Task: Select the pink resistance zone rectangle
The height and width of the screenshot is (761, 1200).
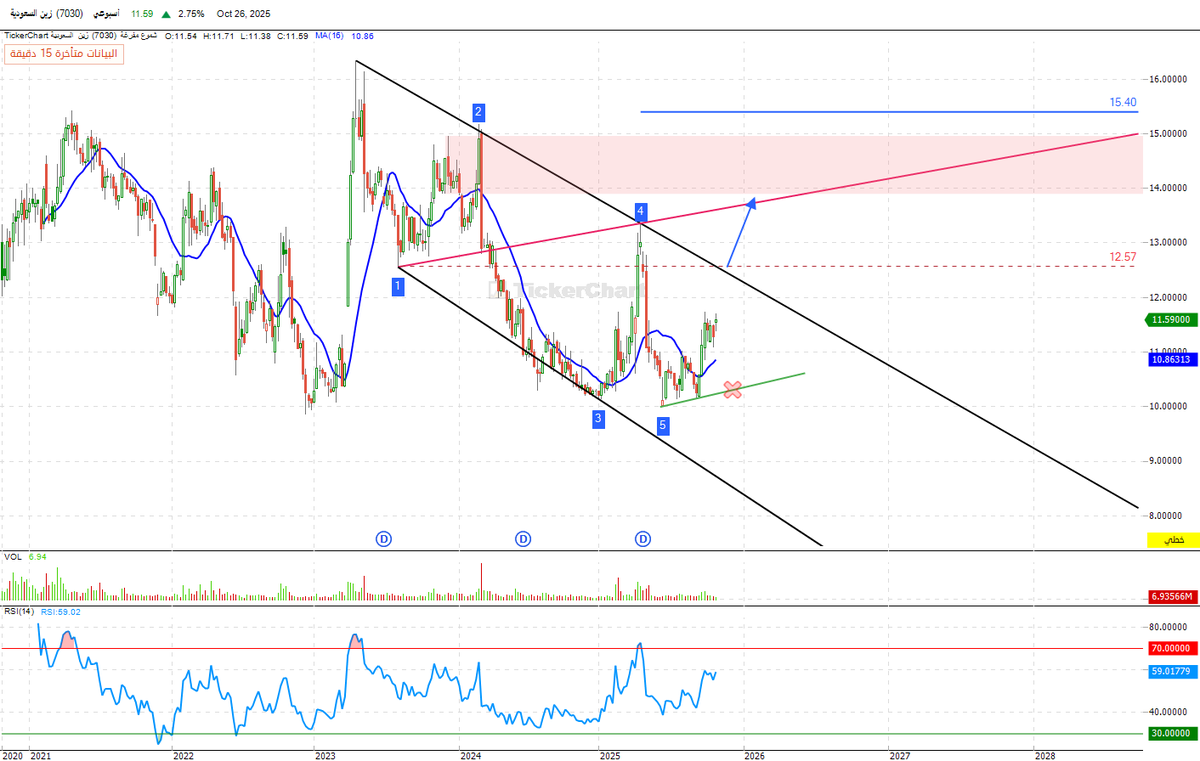Action: 794,165
